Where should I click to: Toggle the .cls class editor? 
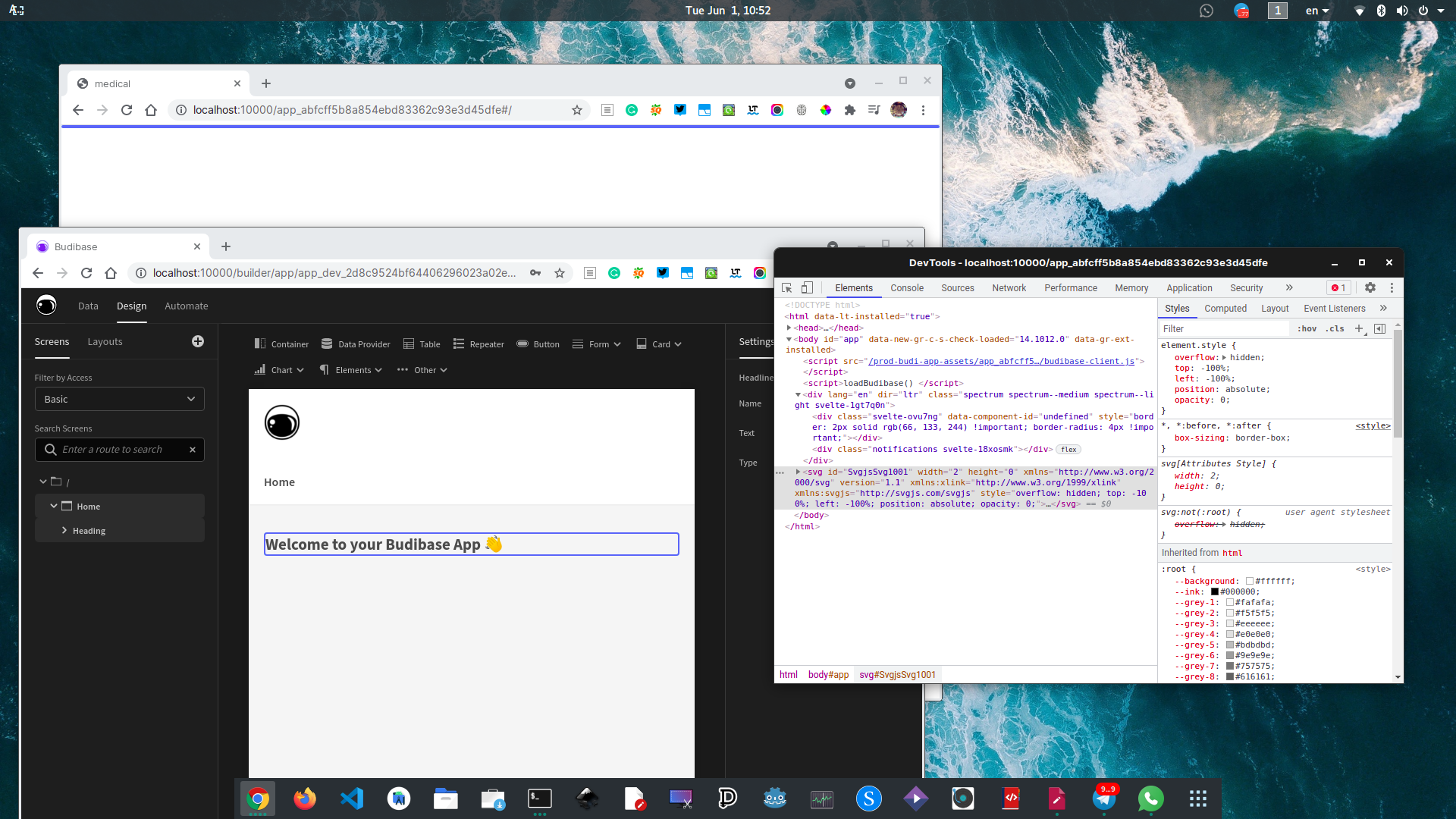point(1335,328)
